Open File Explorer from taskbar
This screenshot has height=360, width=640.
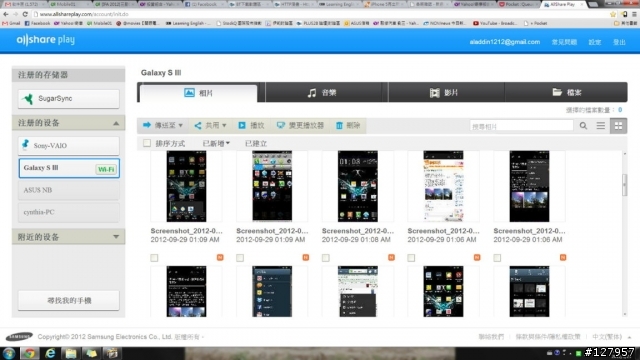pyautogui.click(x=71, y=353)
